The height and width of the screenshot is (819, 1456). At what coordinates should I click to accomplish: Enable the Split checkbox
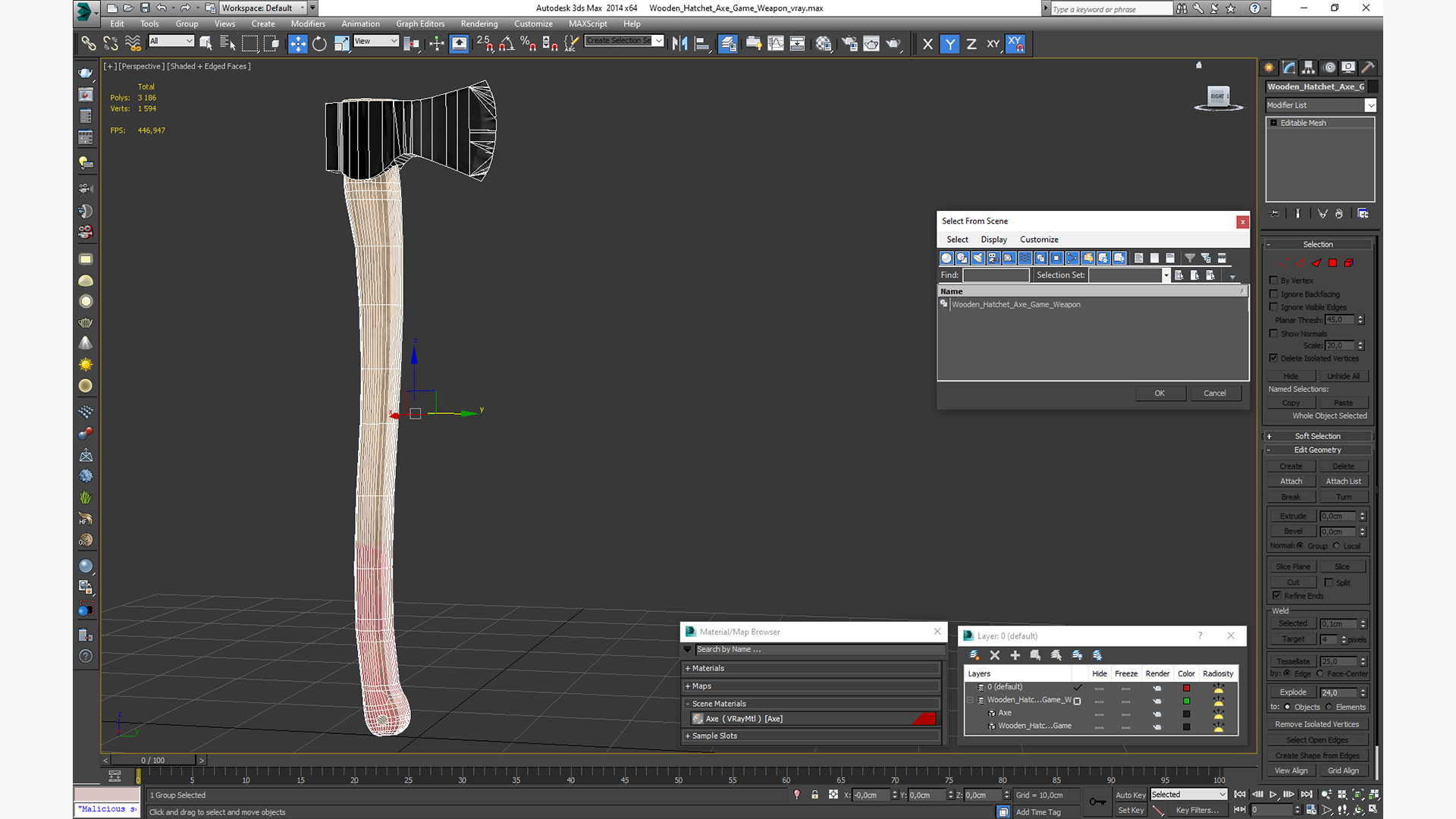point(1329,582)
